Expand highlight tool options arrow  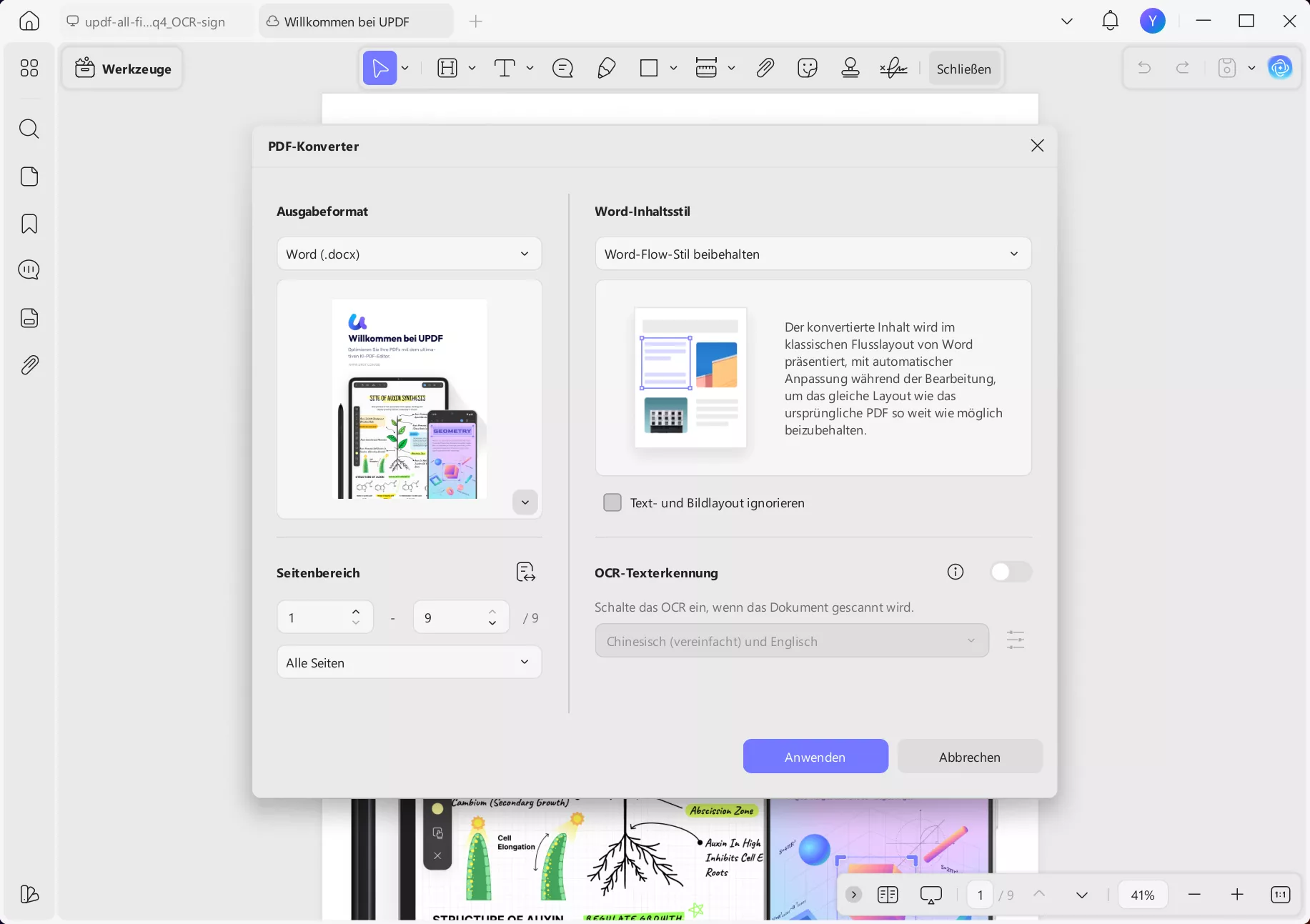coord(472,69)
